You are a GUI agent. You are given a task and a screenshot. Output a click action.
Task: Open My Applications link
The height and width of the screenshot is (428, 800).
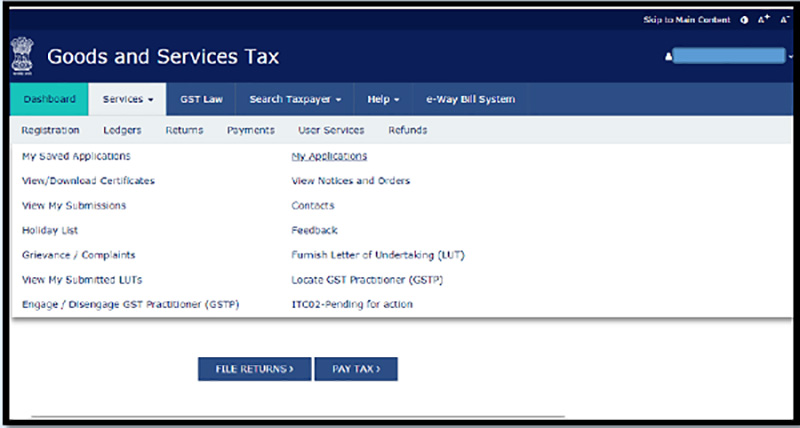coord(329,156)
